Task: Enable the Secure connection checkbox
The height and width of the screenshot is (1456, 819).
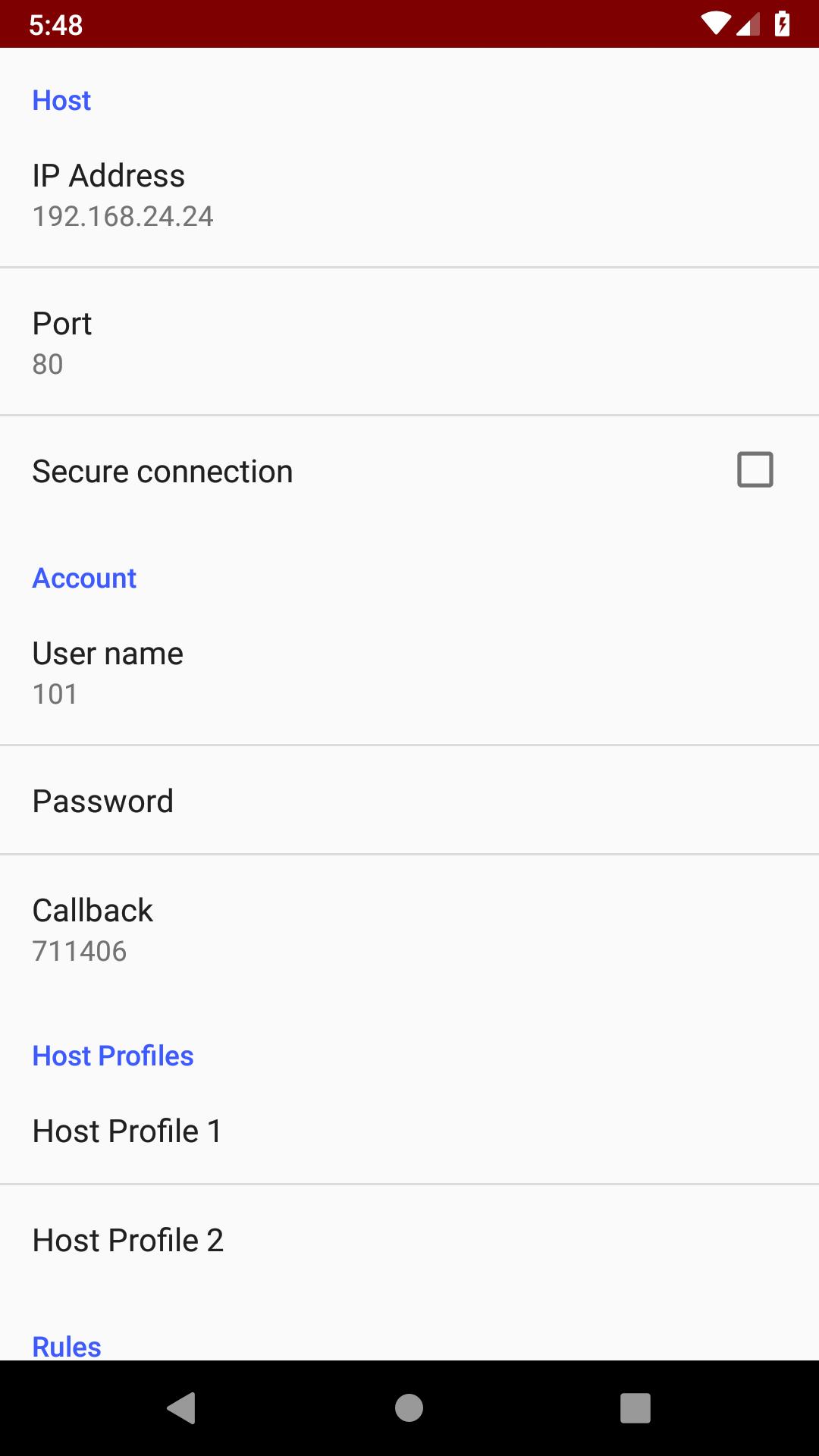Action: [755, 469]
